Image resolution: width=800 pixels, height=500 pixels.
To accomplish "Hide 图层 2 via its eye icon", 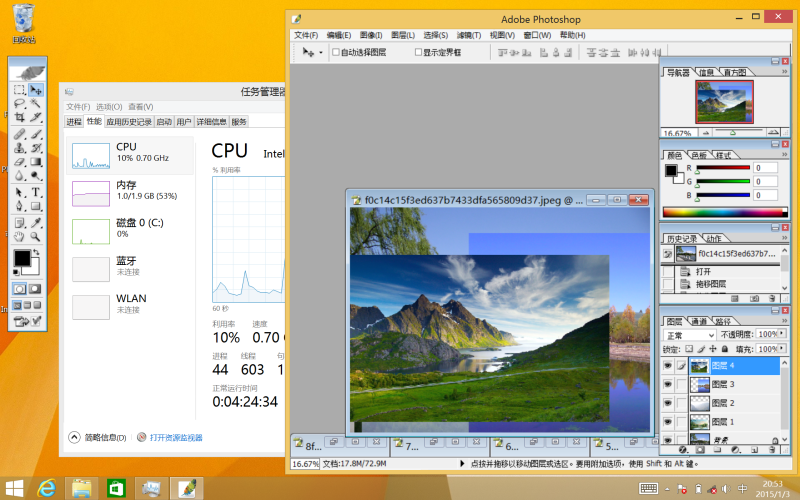I will (667, 403).
